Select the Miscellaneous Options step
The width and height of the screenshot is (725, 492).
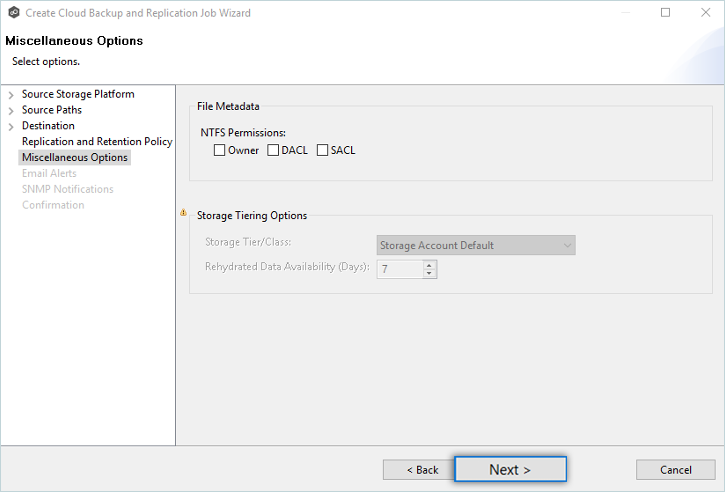74,157
